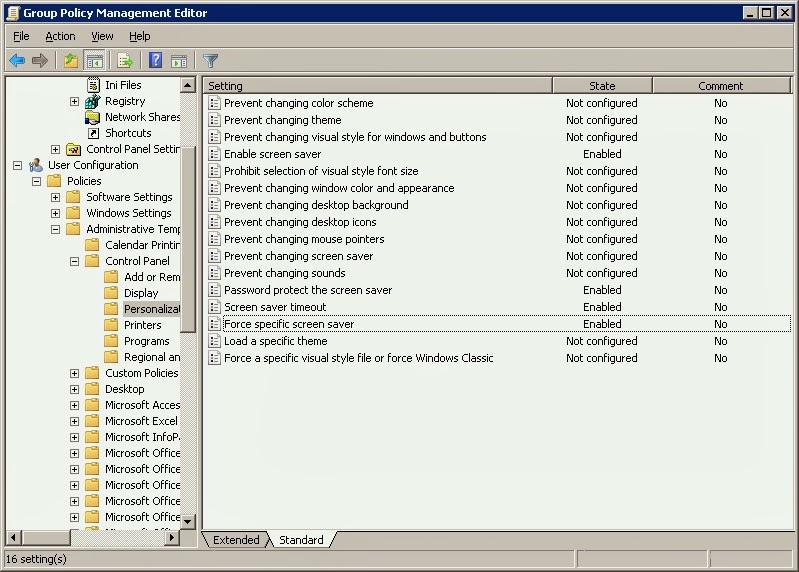Expand the Windows Settings node
This screenshot has width=799, height=572.
[x=56, y=213]
